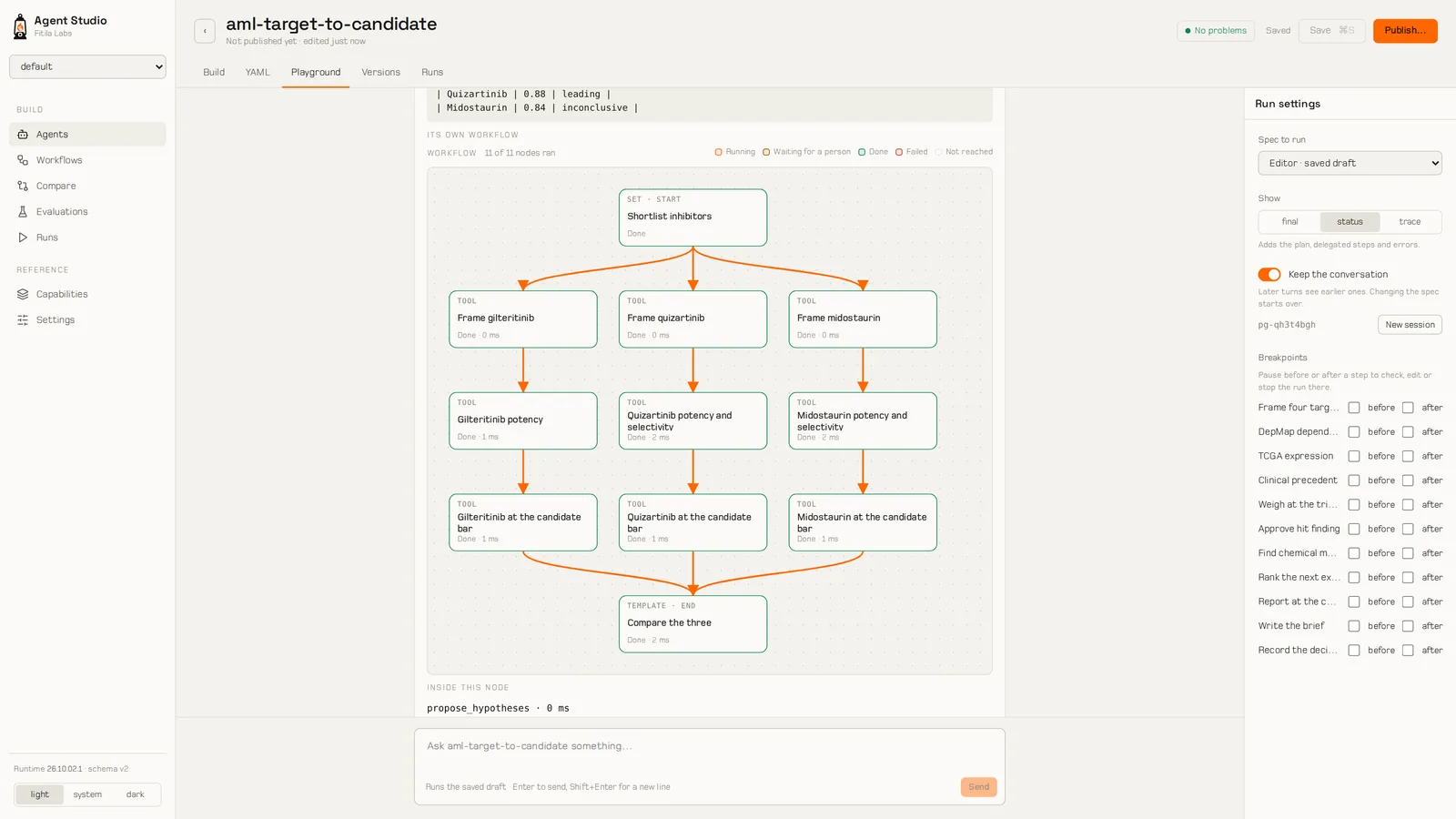Screen dimensions: 1456x819
Task: Click the propose_hypotheses text line
Action: (498, 708)
